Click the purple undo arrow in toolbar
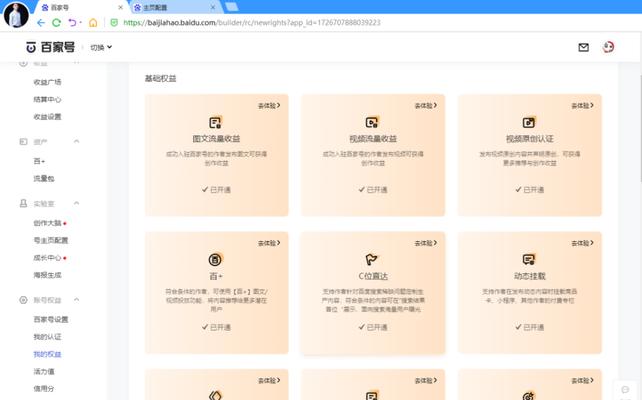This screenshot has width=642, height=400. coord(72,23)
